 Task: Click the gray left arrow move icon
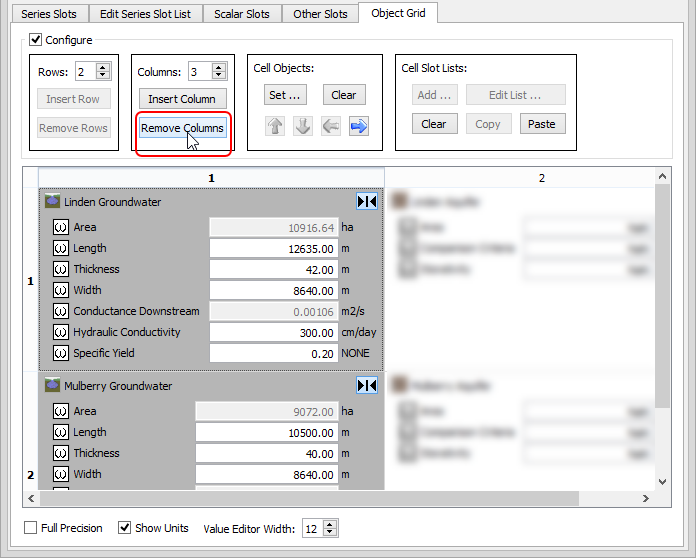(x=330, y=126)
